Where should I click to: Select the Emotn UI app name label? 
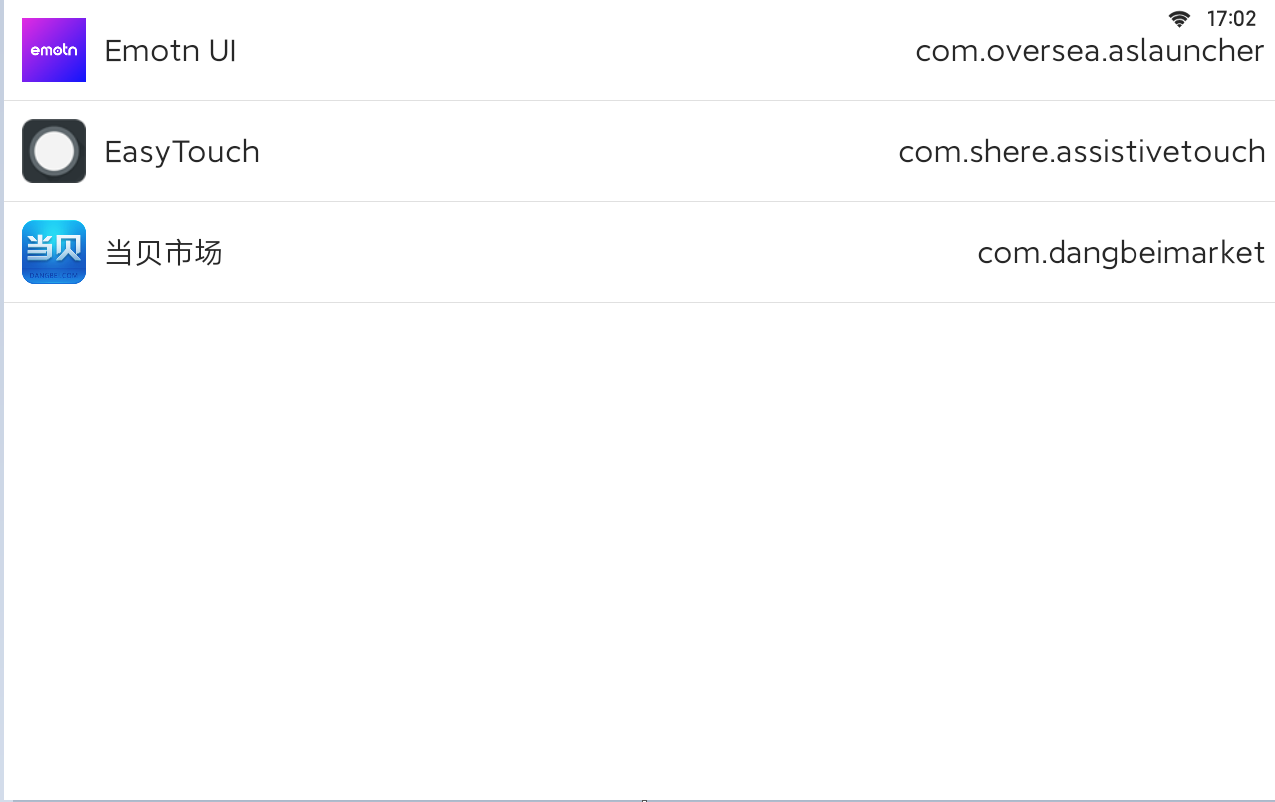pos(170,51)
